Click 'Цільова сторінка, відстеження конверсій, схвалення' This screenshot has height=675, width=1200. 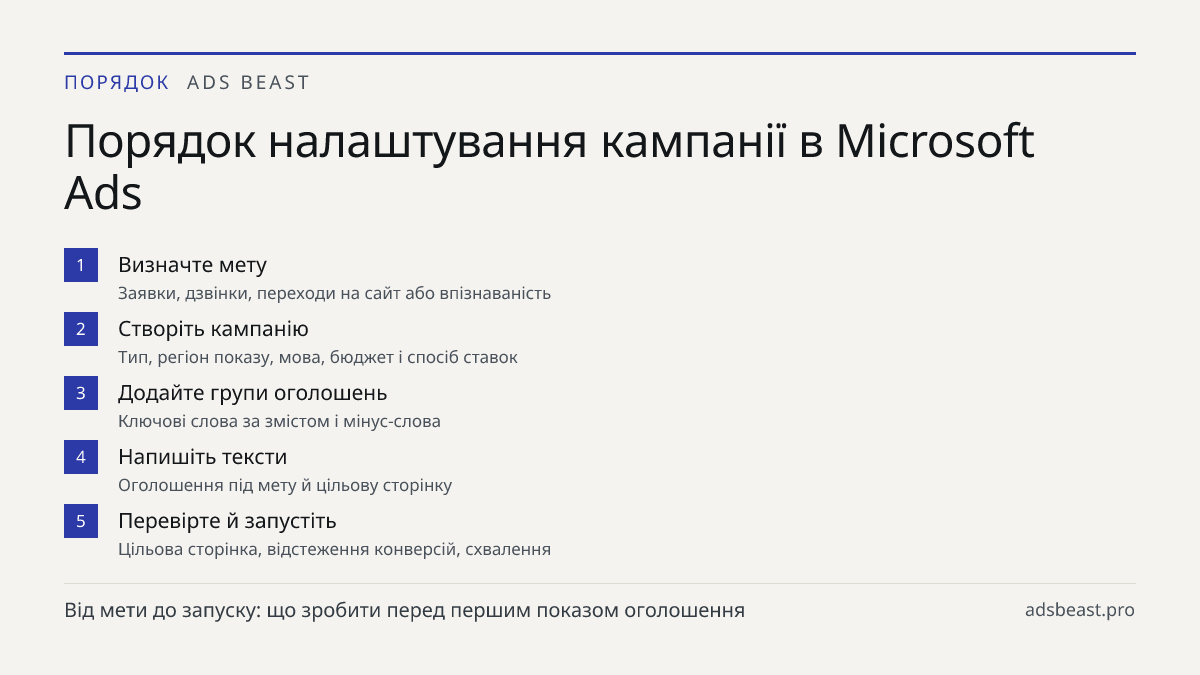click(334, 550)
